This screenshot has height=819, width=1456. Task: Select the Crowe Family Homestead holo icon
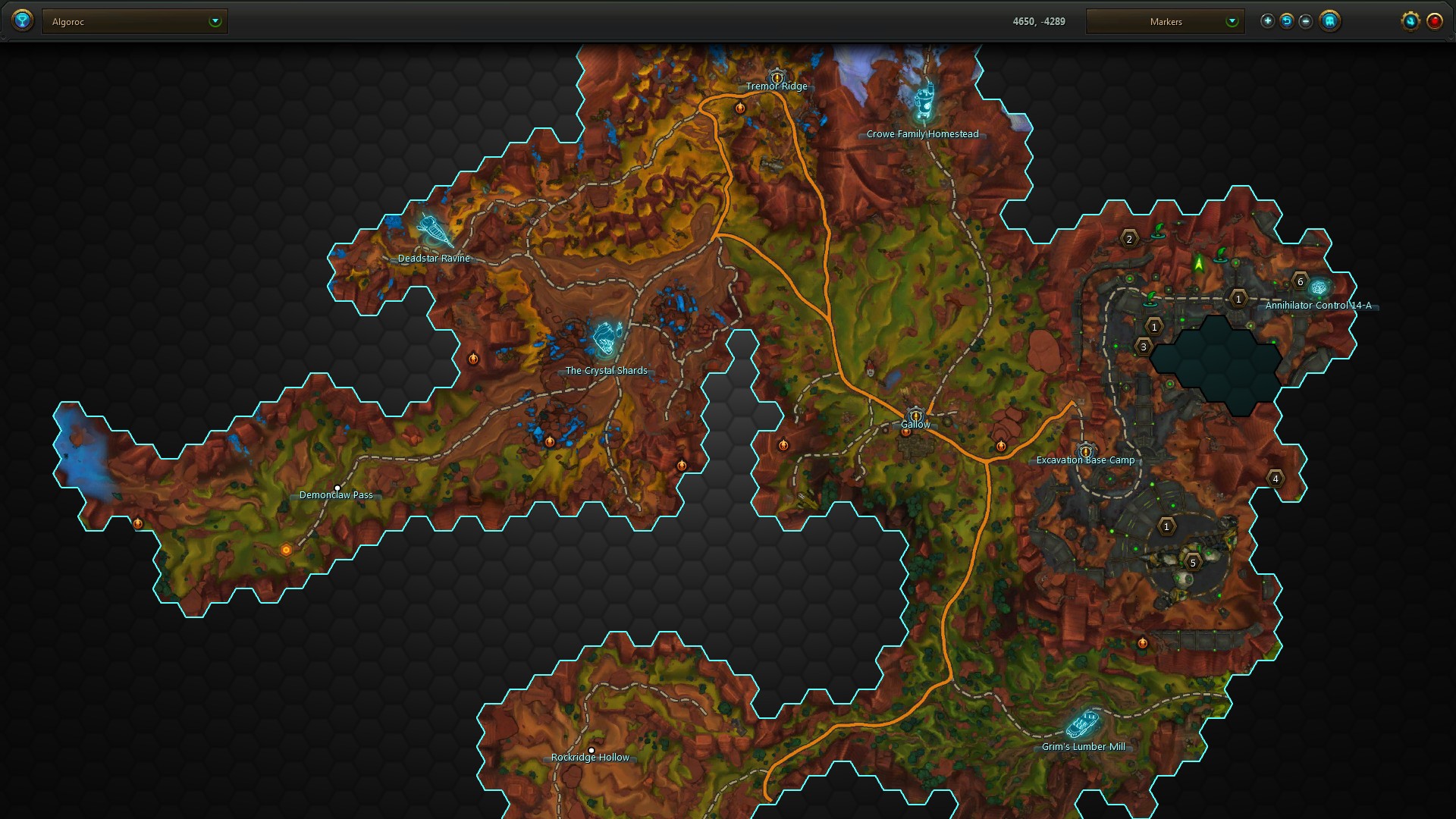point(924,102)
